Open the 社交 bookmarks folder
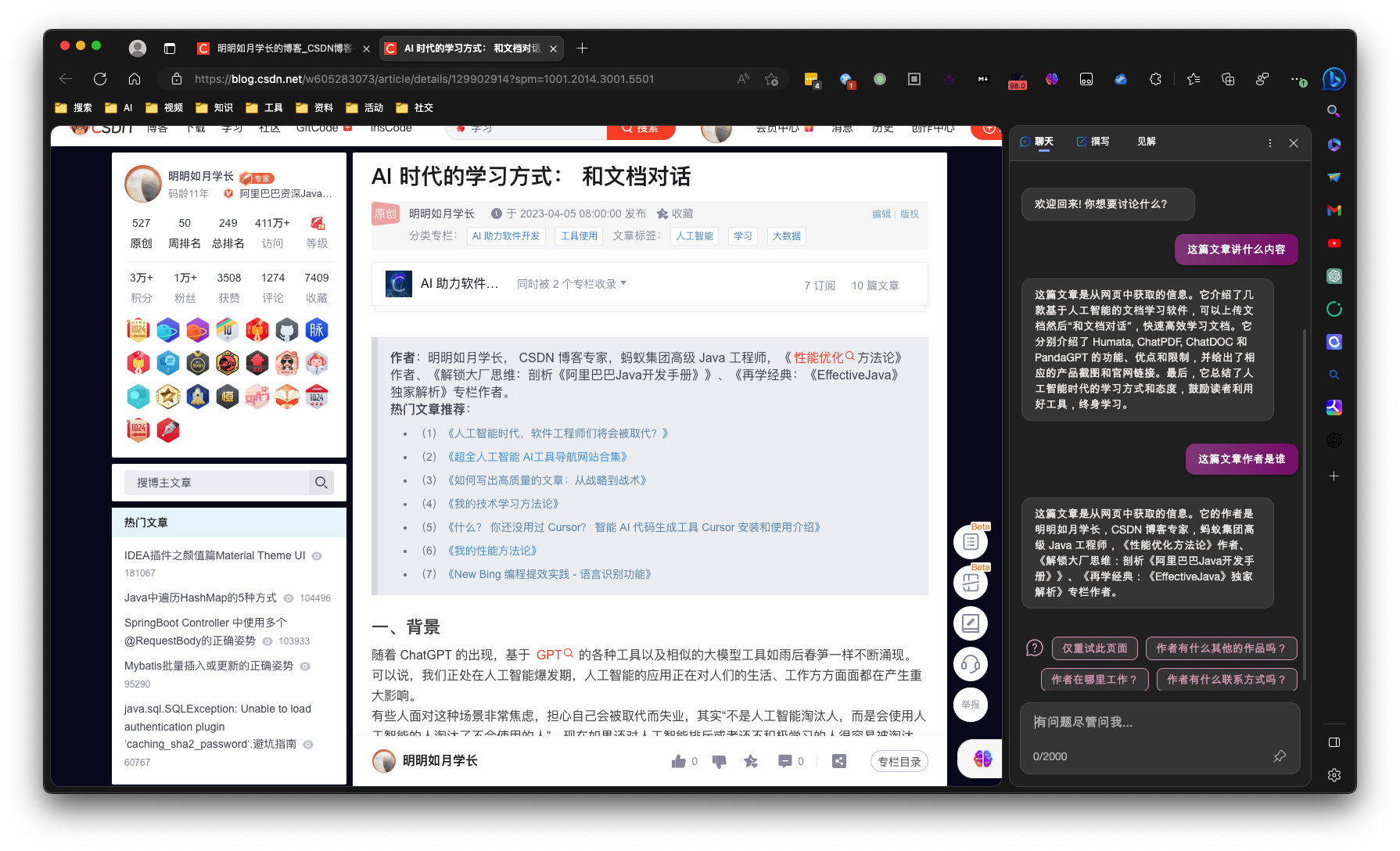This screenshot has height=851, width=1400. coord(415,108)
